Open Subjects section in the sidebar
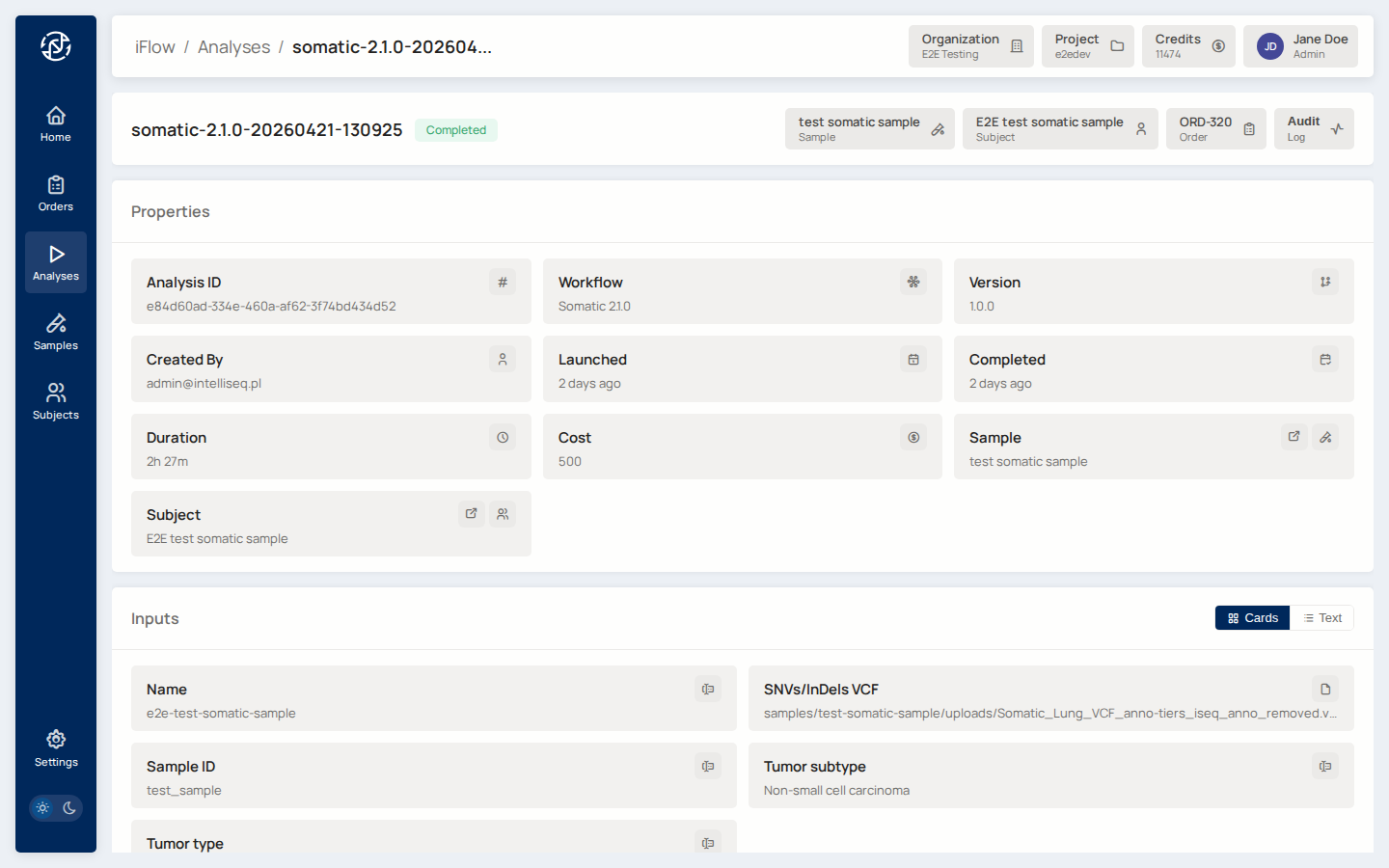The image size is (1389, 868). 56,402
